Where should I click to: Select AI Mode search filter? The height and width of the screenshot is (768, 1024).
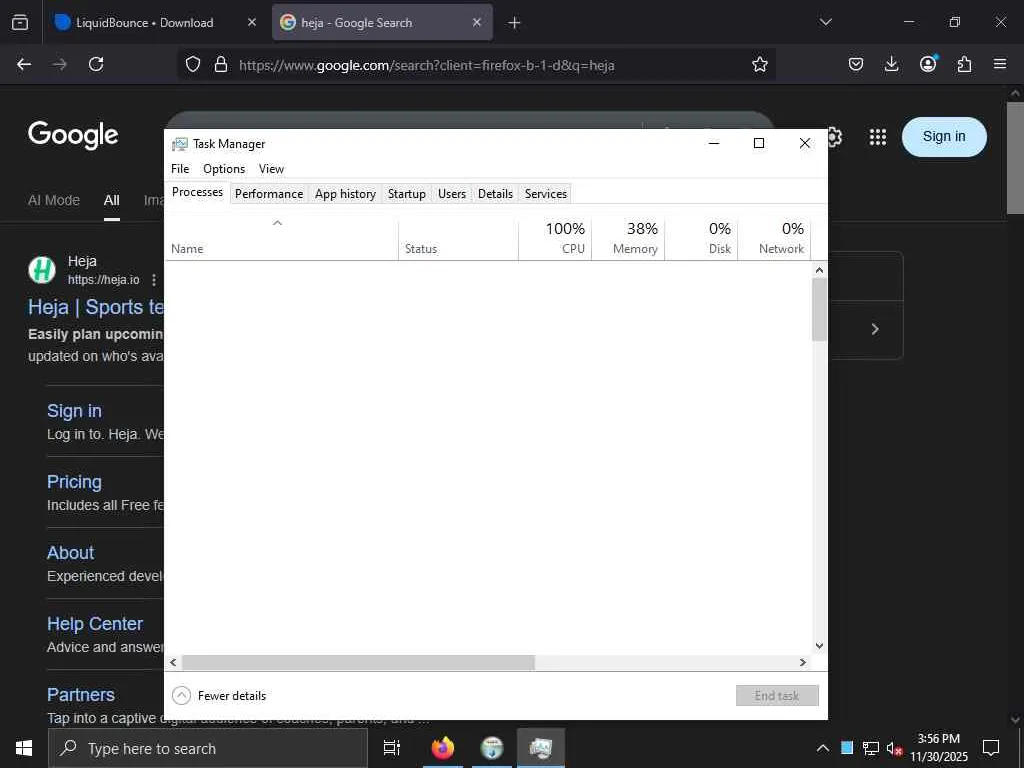54,200
